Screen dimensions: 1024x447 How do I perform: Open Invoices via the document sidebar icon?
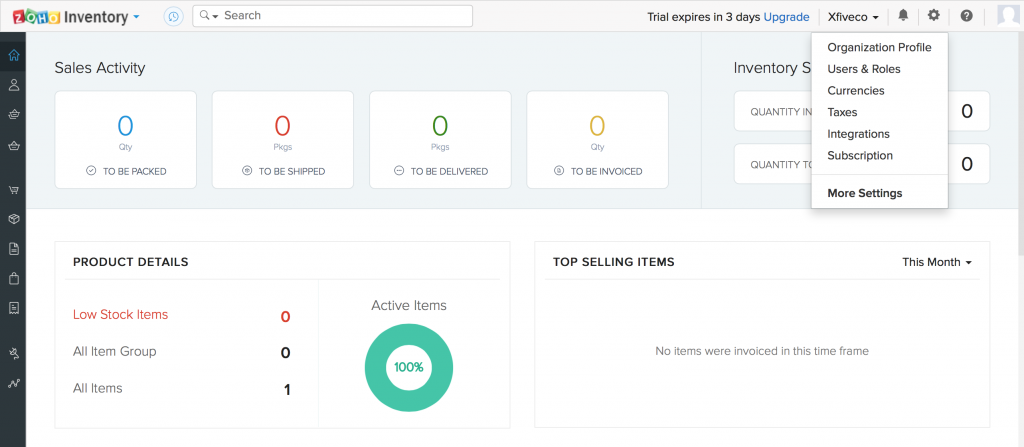click(x=13, y=249)
